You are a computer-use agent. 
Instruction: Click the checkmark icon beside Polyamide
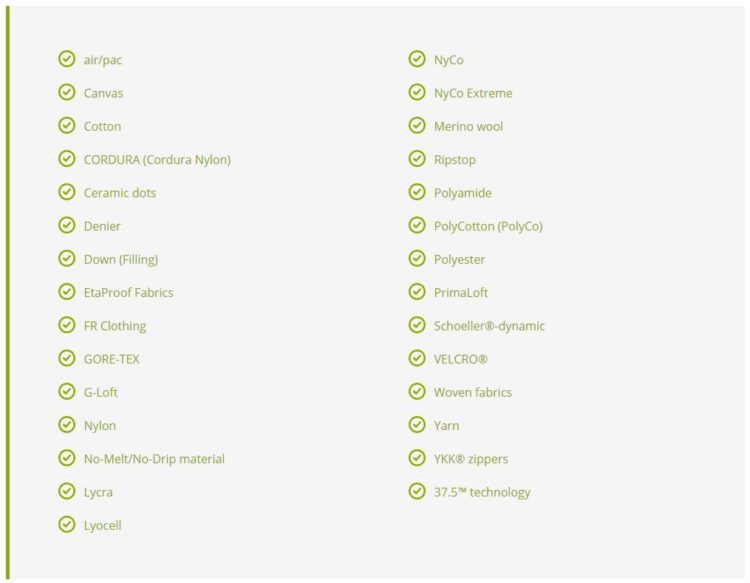pos(417,192)
